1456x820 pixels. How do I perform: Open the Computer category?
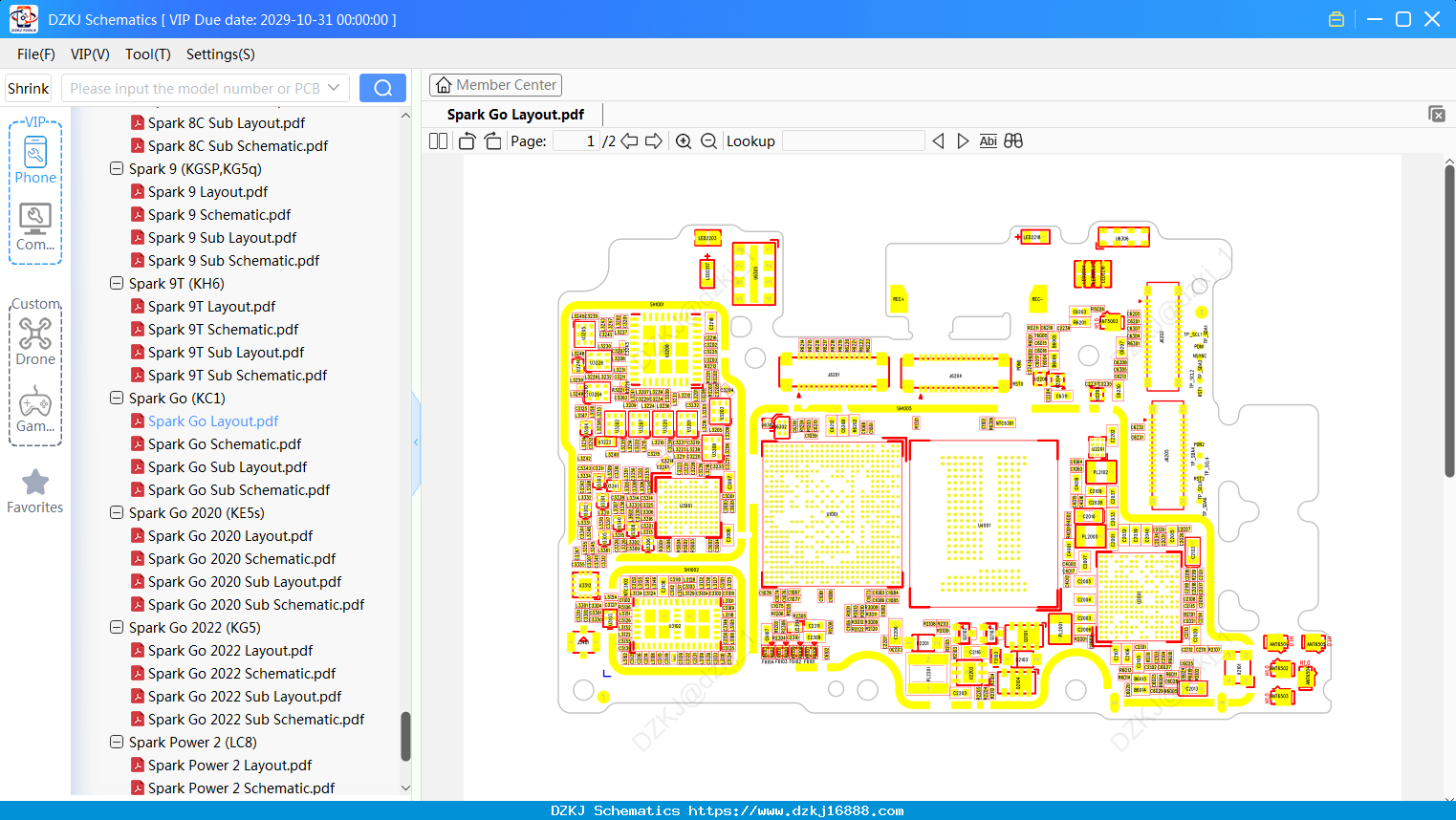coord(35,227)
